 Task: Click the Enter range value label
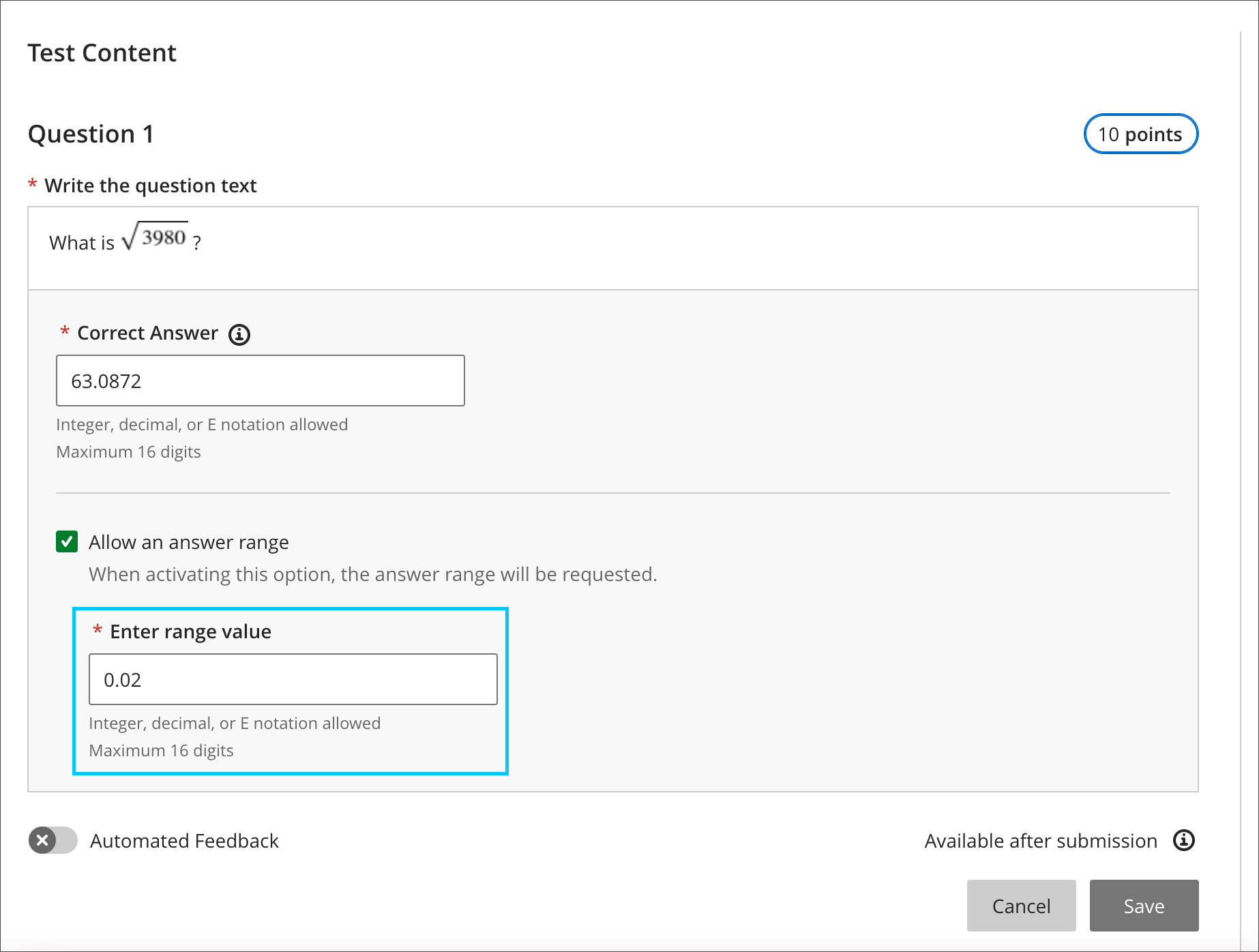point(190,631)
